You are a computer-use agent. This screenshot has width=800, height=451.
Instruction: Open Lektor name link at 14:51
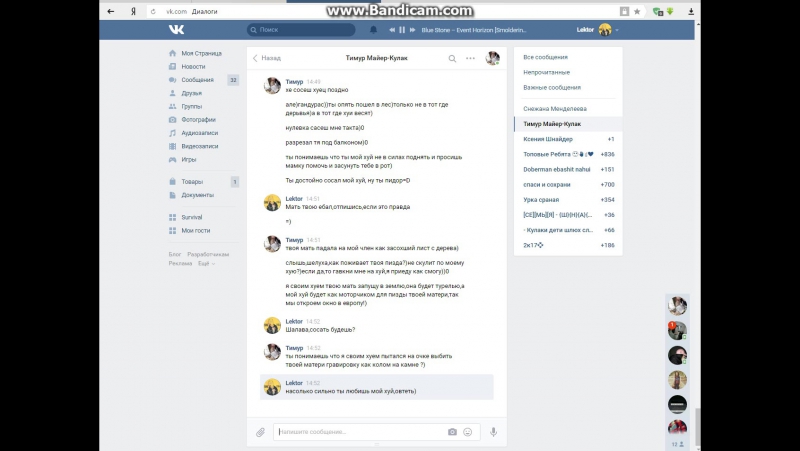pyautogui.click(x=294, y=198)
